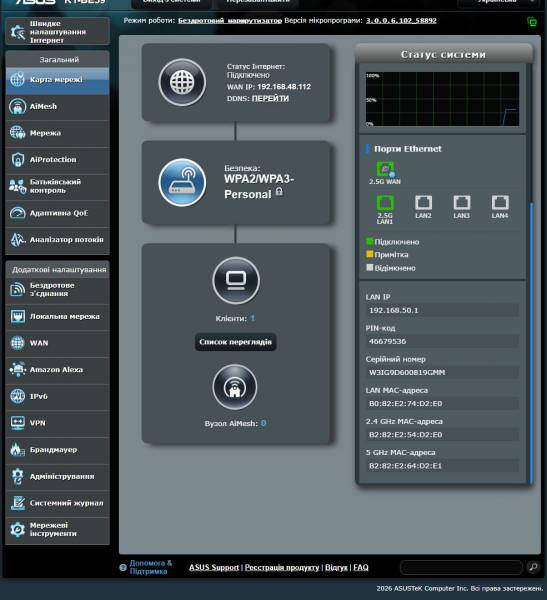
Task: Click the 2.5G LAN1 port icon
Action: [x=385, y=203]
